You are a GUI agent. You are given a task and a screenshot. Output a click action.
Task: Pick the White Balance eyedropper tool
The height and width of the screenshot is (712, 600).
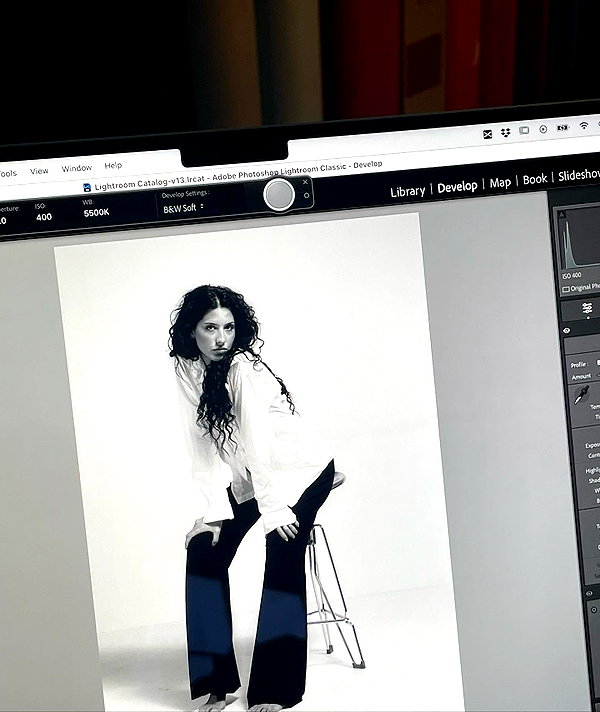point(581,395)
